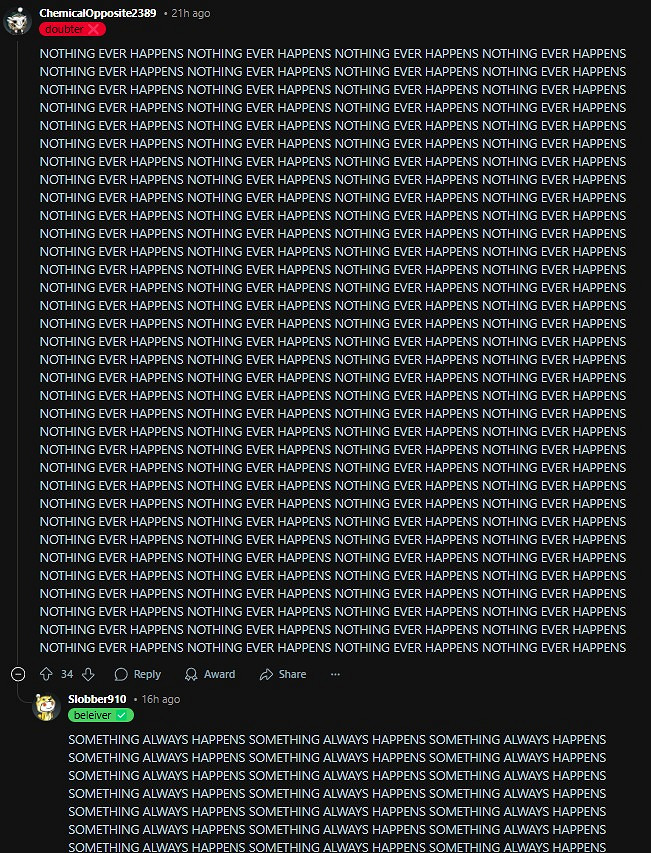Open the 16h ago timestamp permalink
Image resolution: width=651 pixels, height=853 pixels.
(x=160, y=699)
